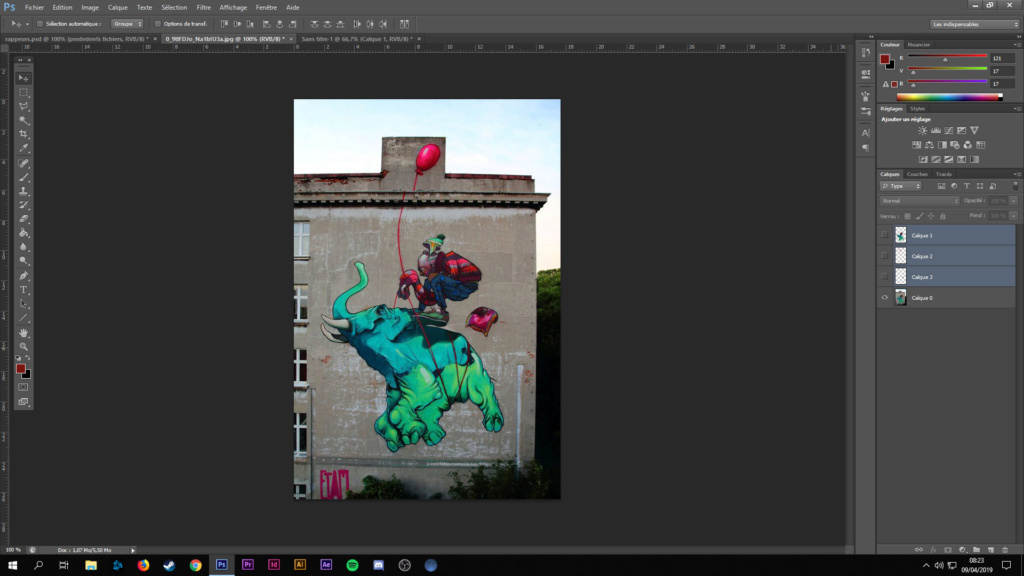
Task: Select the Line tool
Action: click(24, 318)
